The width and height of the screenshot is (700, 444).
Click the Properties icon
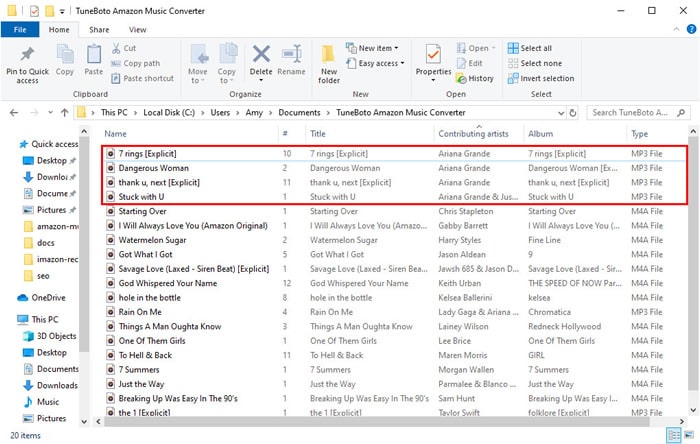pyautogui.click(x=433, y=54)
